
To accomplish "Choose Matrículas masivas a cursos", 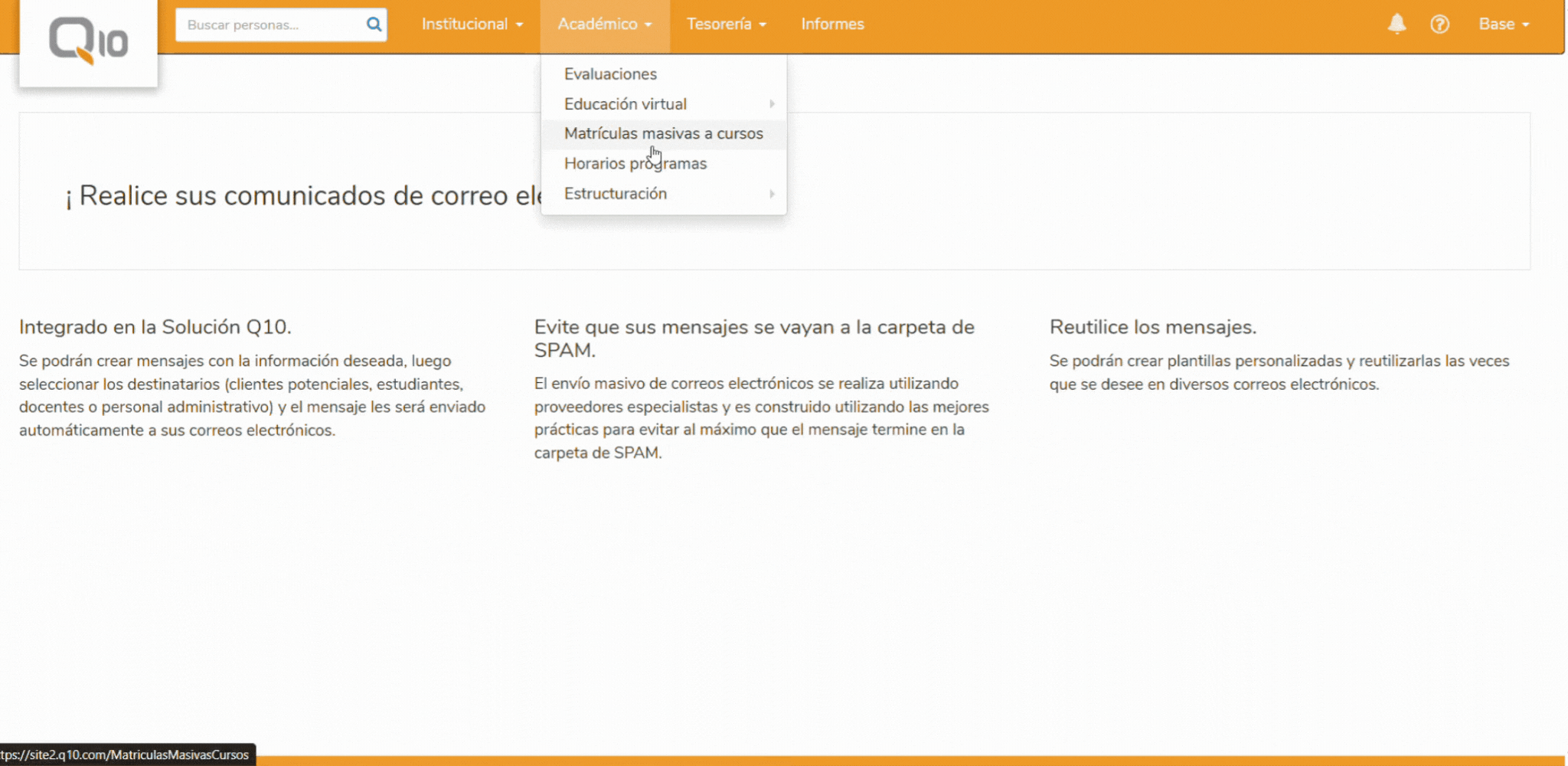I will pyautogui.click(x=663, y=134).
